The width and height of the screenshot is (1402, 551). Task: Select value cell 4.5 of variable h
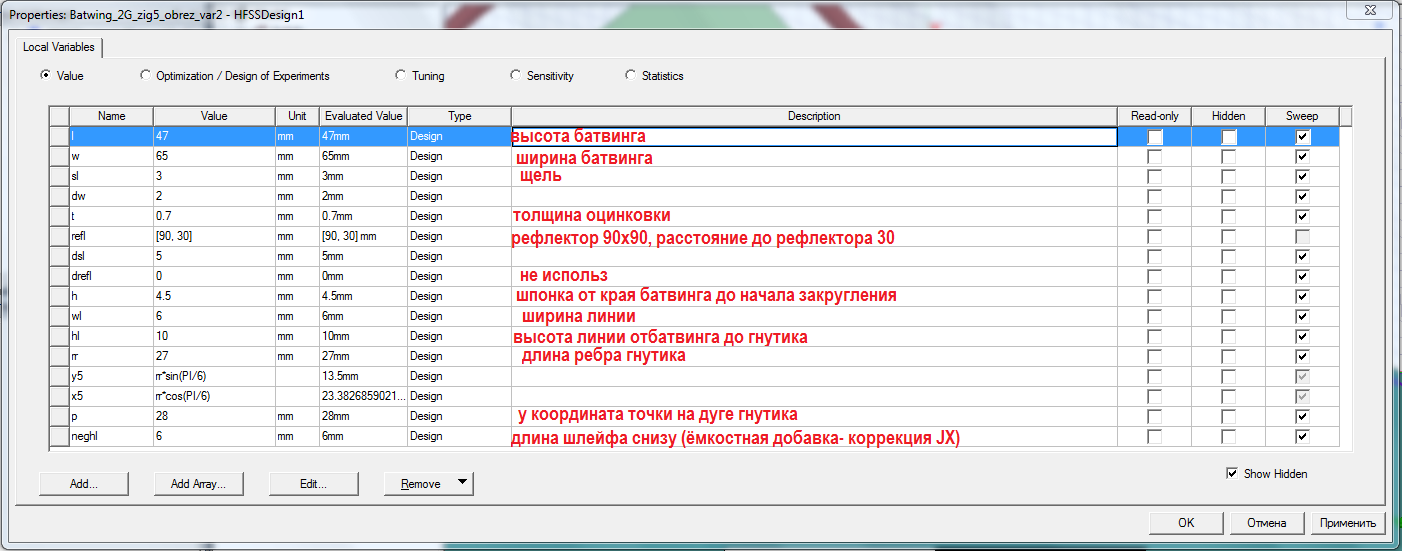click(214, 296)
